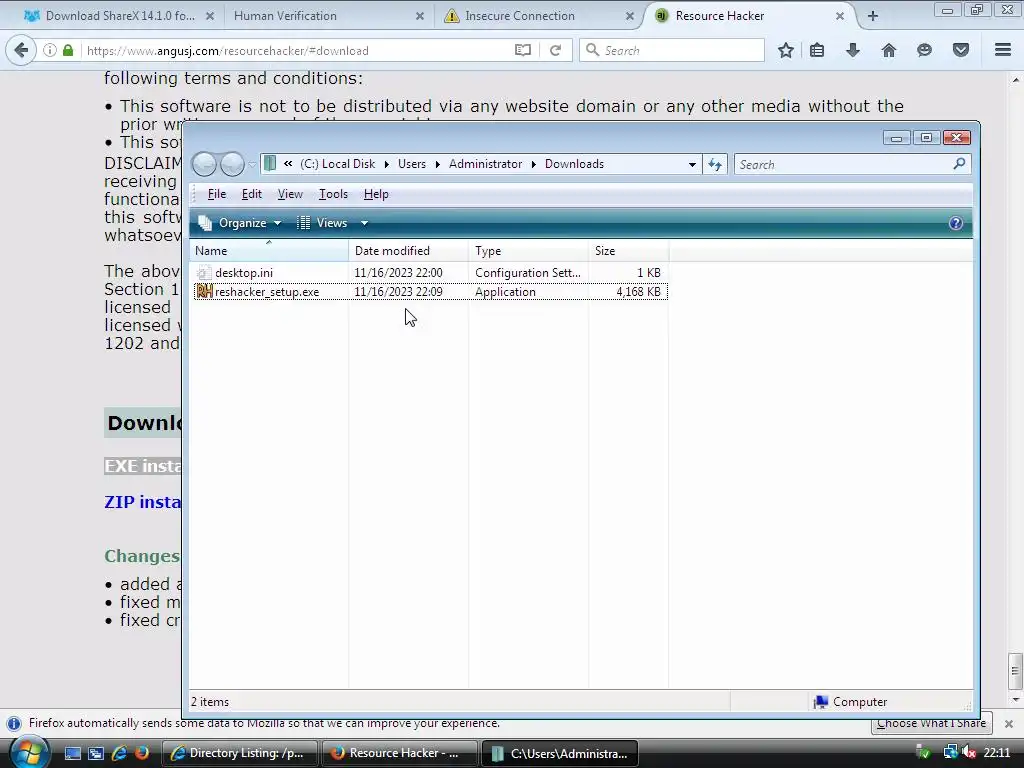The height and width of the screenshot is (768, 1024).
Task: Expand arrow after Administrator breadcrumb
Action: click(534, 165)
